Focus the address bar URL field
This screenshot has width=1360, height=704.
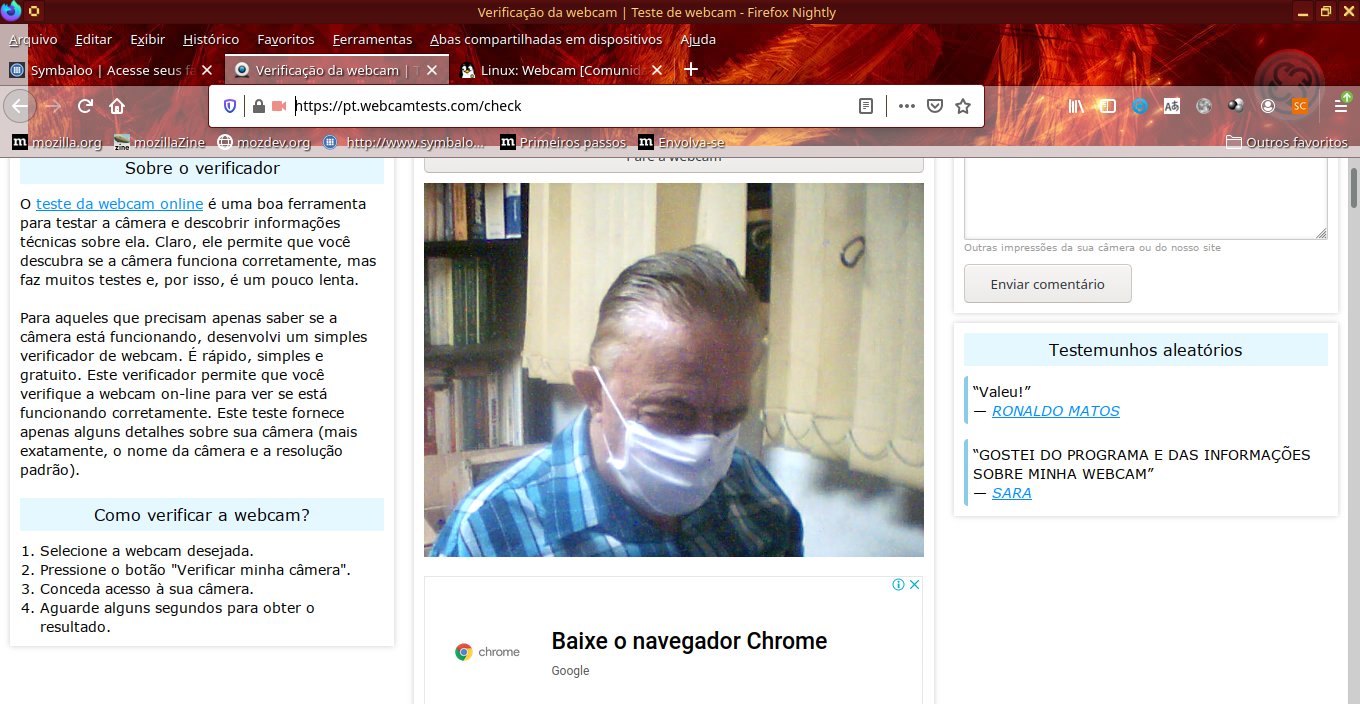pos(570,106)
